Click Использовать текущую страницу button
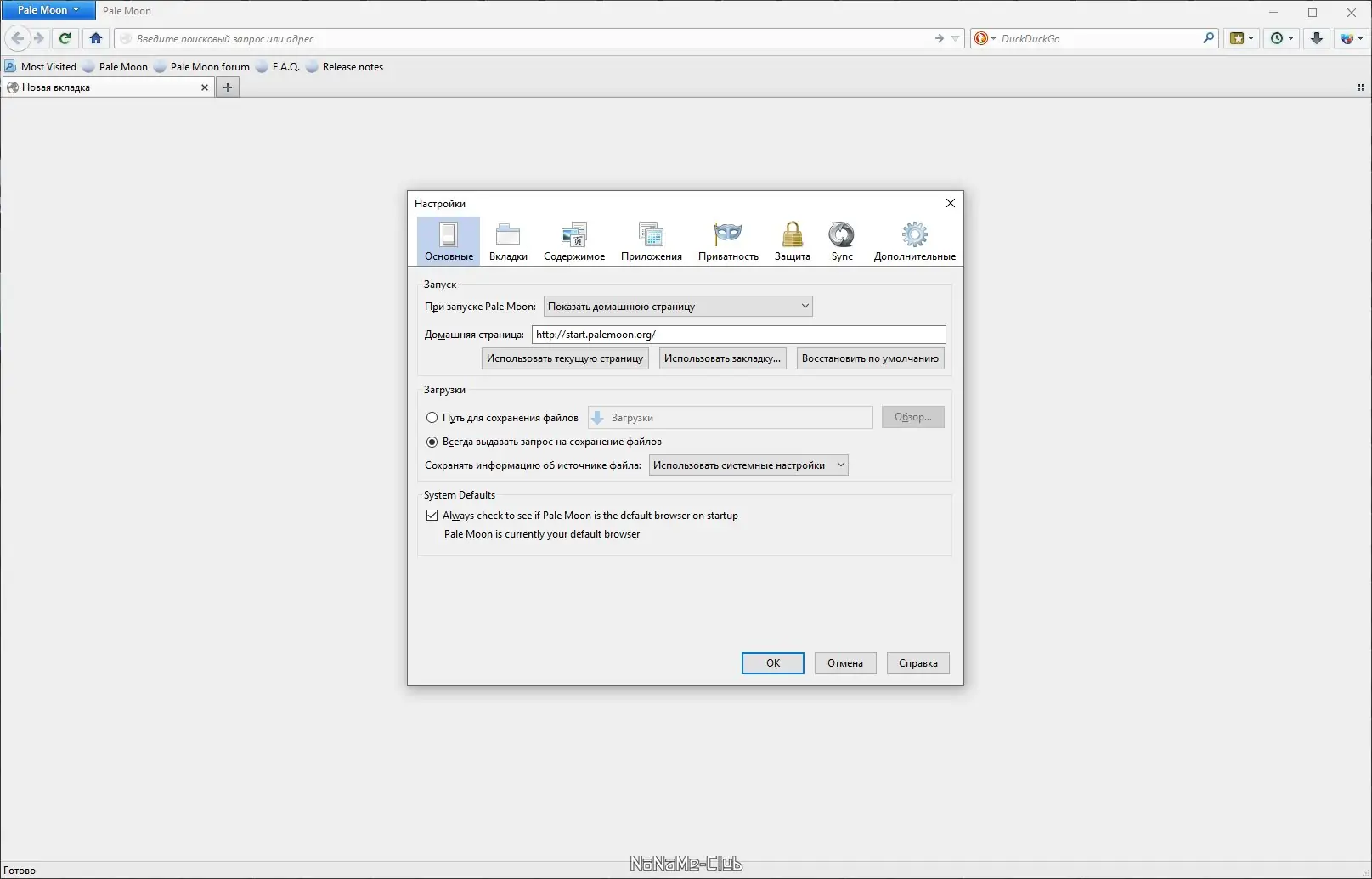 click(x=565, y=358)
